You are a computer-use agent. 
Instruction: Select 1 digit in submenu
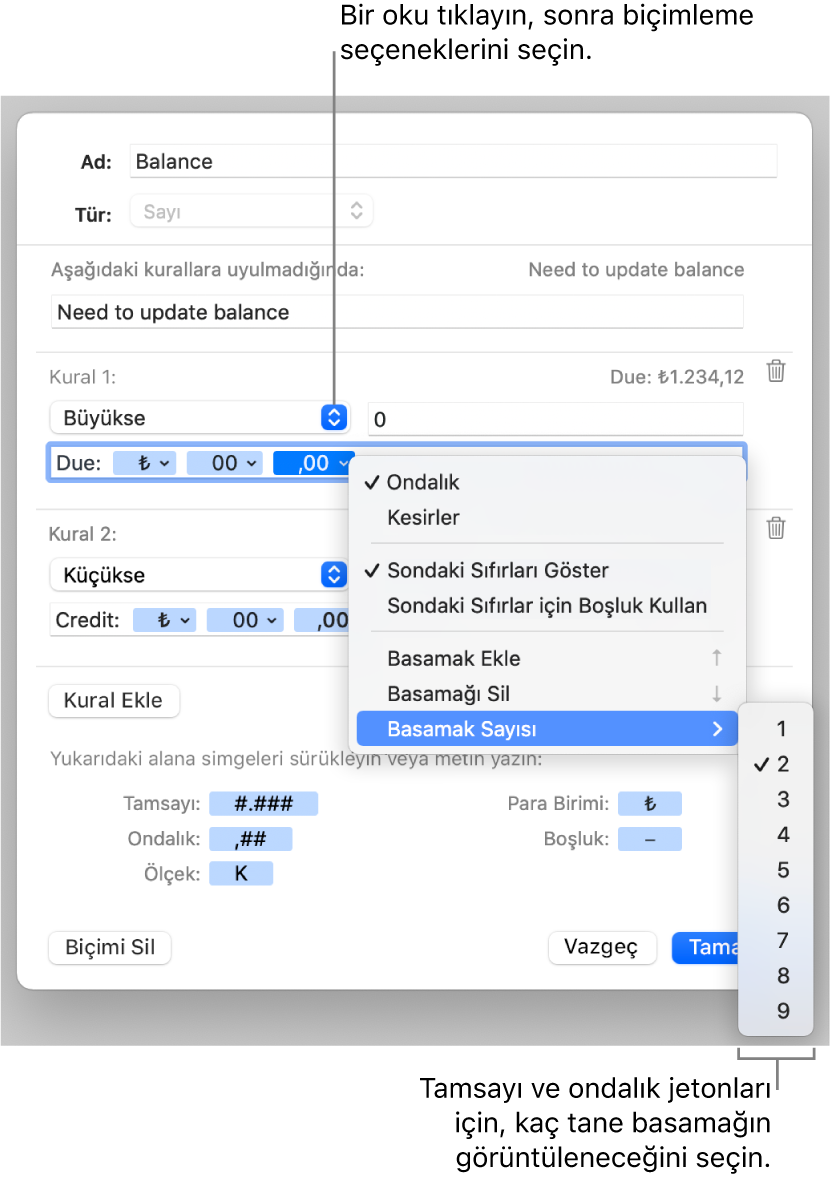[x=776, y=729]
